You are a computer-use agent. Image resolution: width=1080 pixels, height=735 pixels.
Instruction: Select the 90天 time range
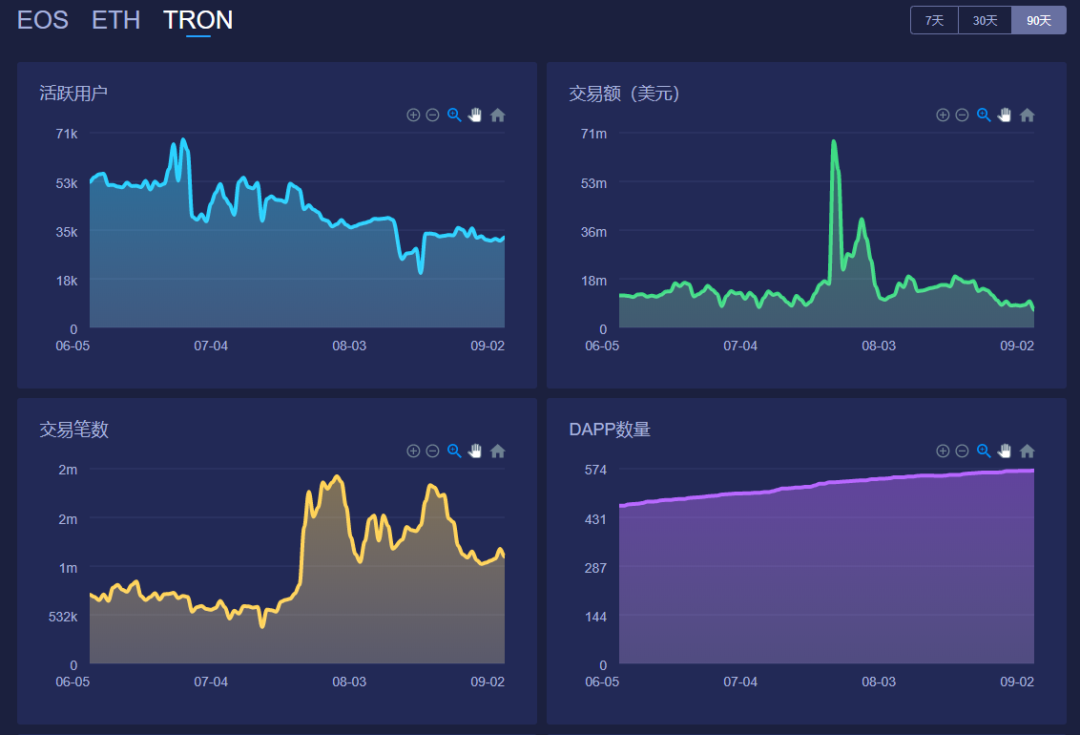tap(1039, 21)
